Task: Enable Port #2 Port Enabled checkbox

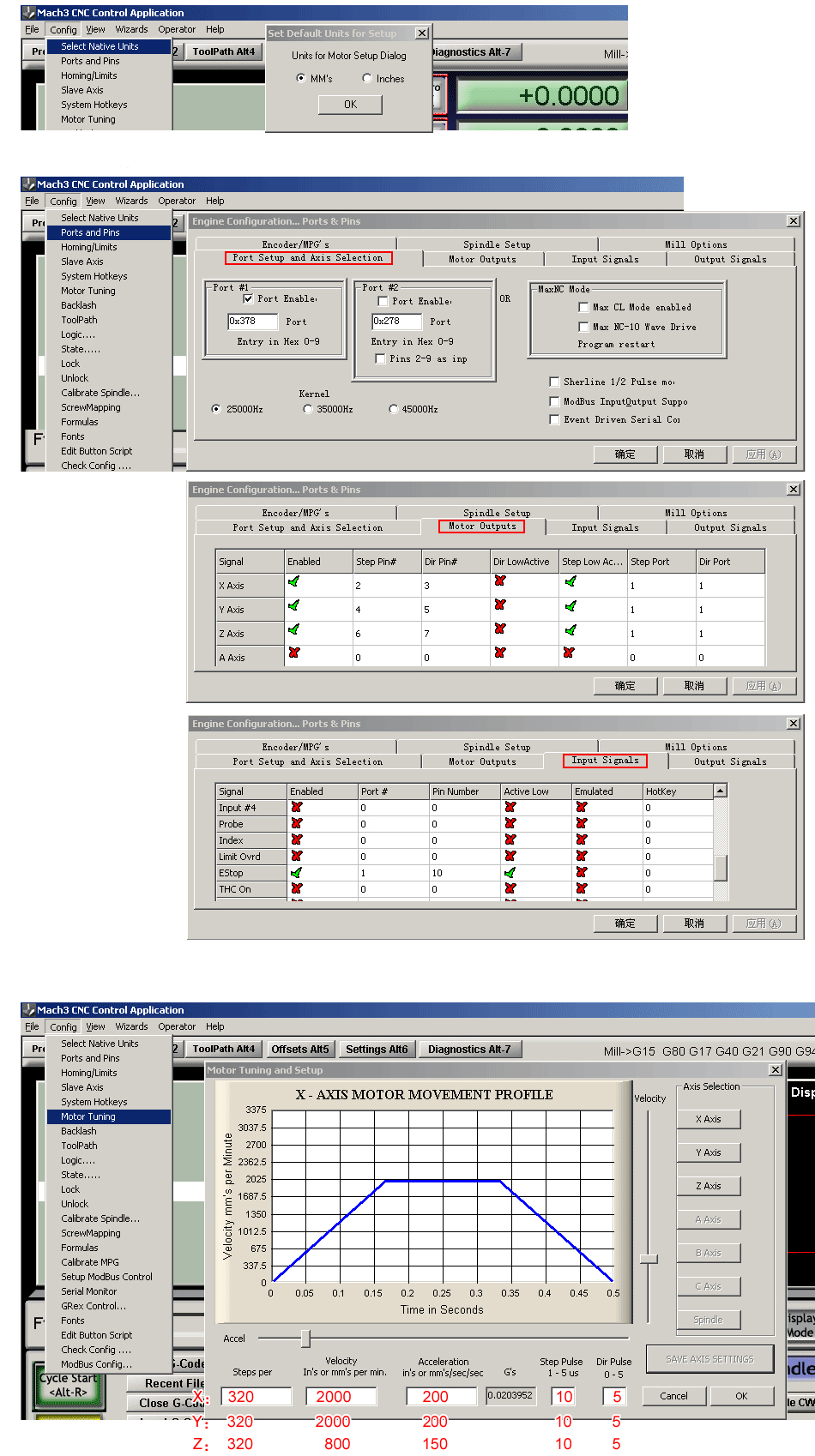Action: 383,301
